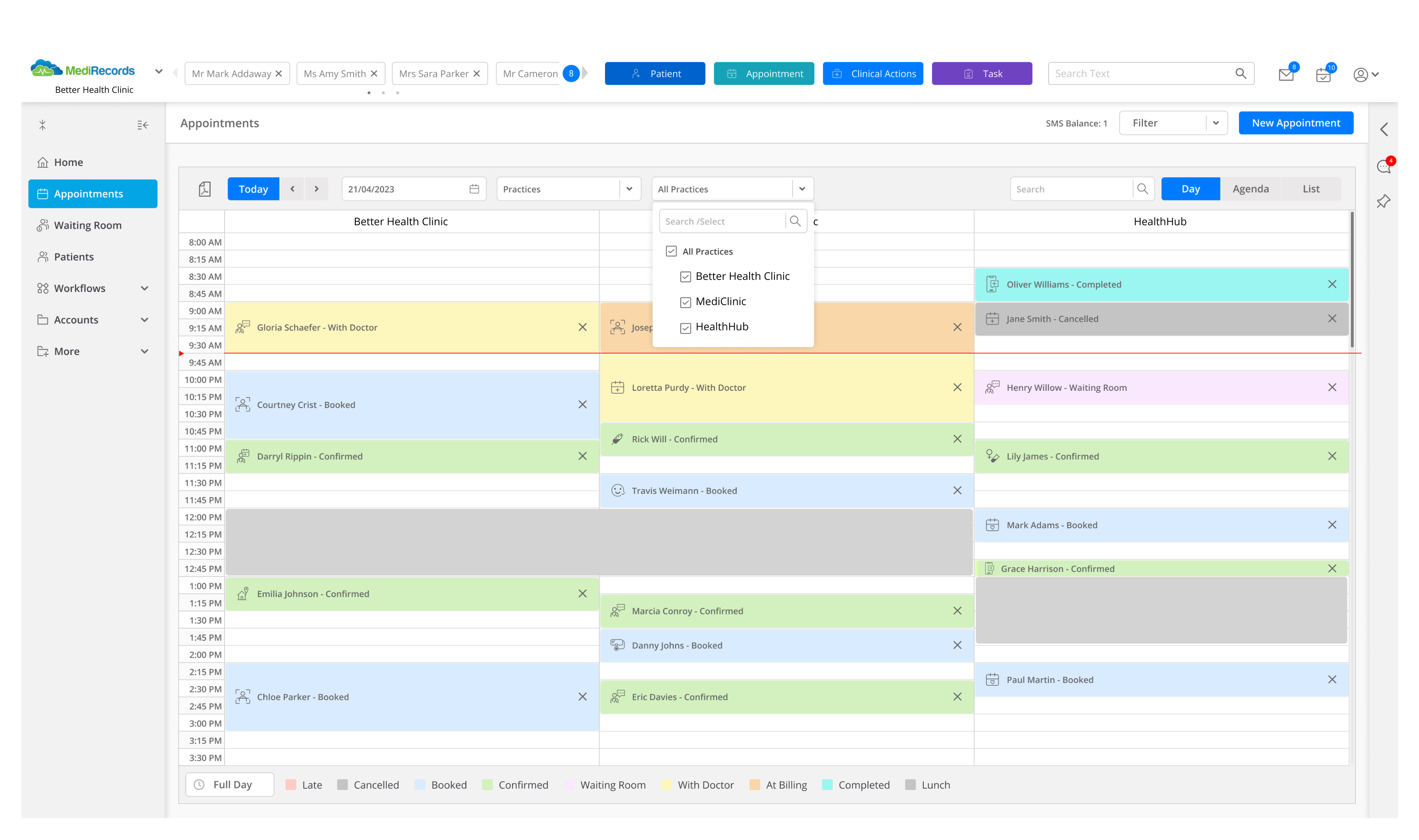Uncheck the MediClinic checkbox
The width and height of the screenshot is (1419, 840).
(x=685, y=302)
